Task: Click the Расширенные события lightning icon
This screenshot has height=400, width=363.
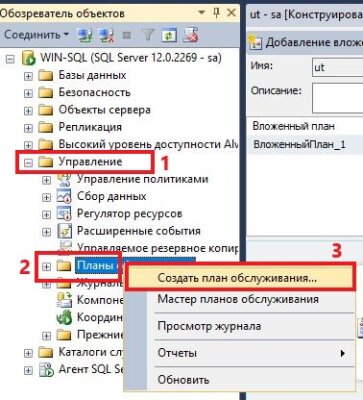Action: click(x=64, y=231)
